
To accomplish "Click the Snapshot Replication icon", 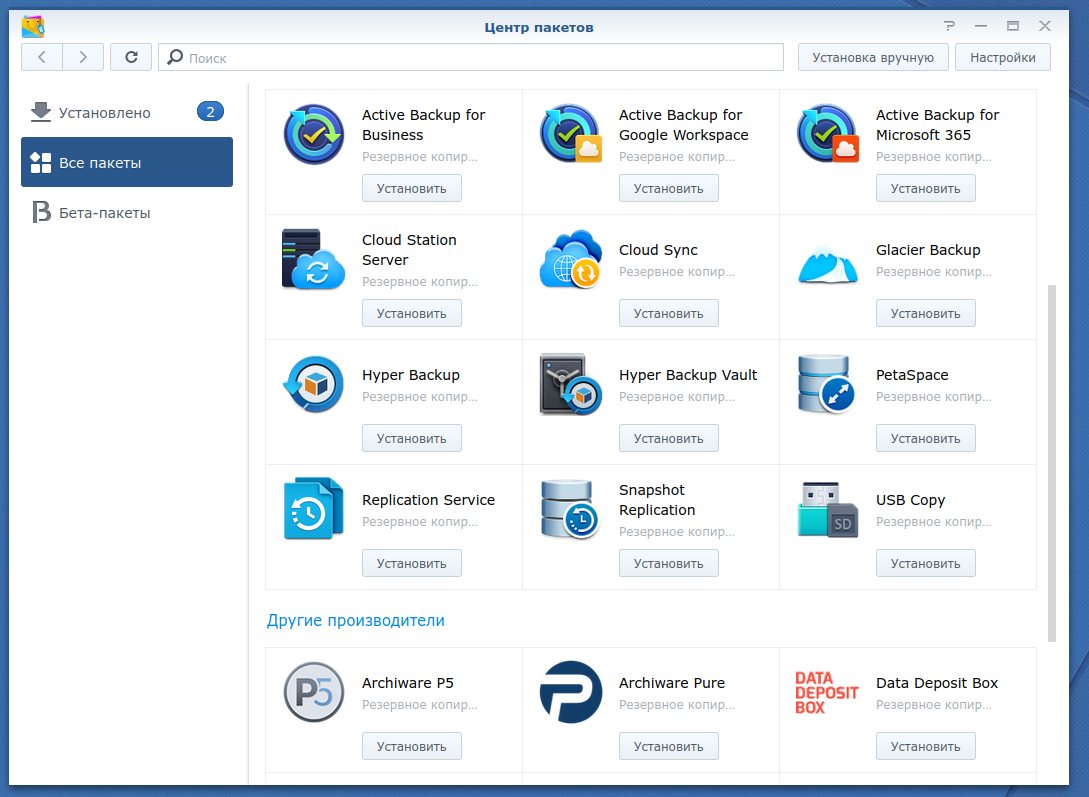I will tap(570, 509).
